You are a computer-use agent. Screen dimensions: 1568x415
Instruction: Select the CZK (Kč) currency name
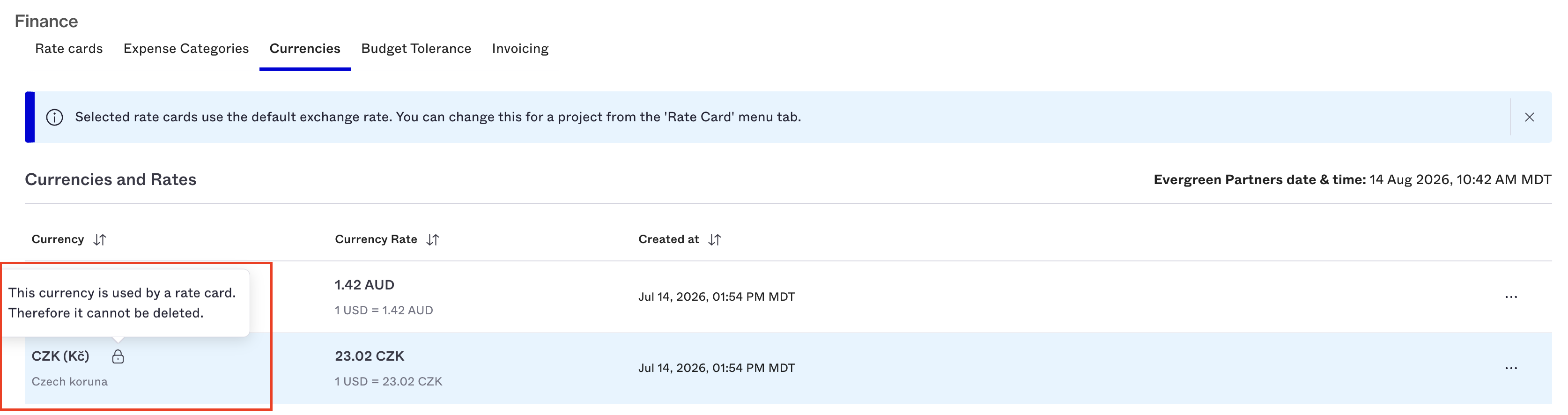(x=60, y=356)
